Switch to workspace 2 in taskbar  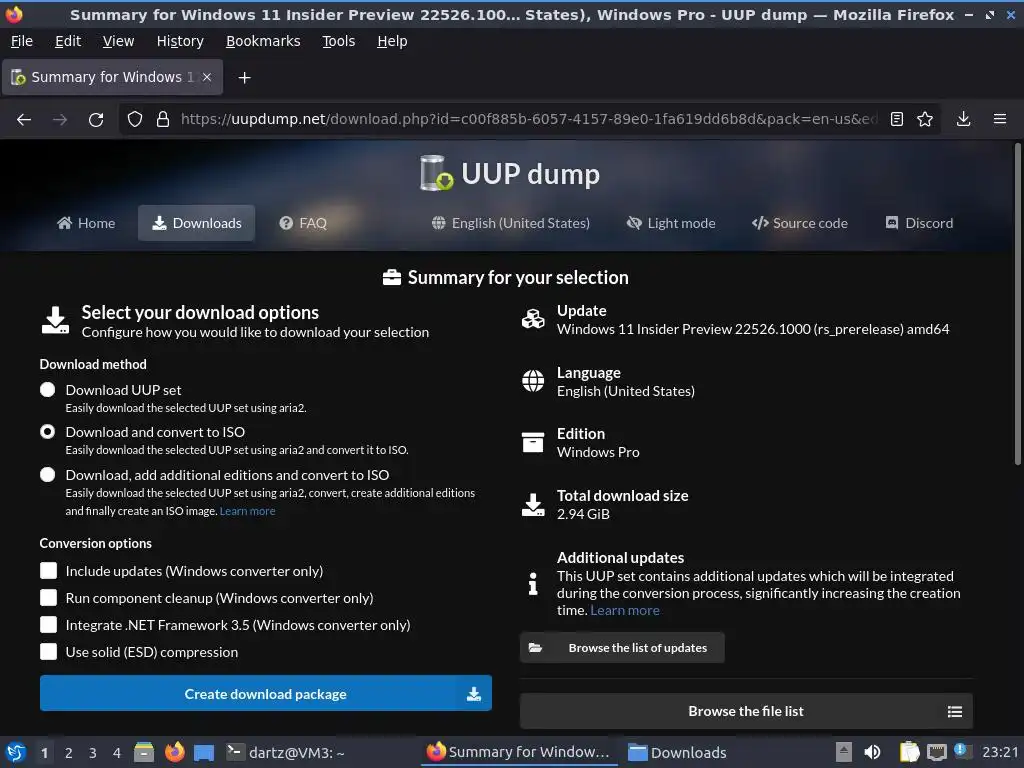69,753
